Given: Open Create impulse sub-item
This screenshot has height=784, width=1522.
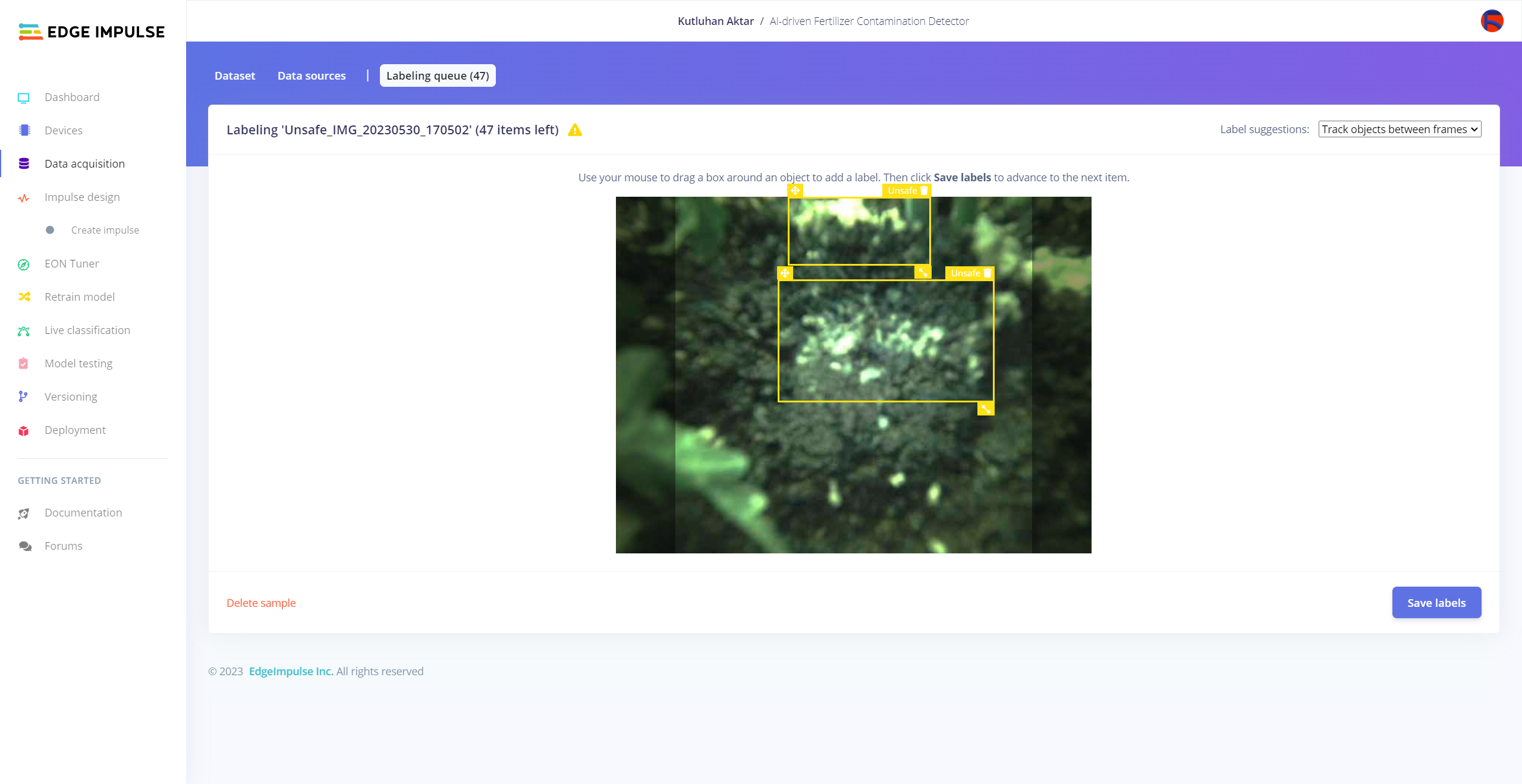Looking at the screenshot, I should [105, 231].
